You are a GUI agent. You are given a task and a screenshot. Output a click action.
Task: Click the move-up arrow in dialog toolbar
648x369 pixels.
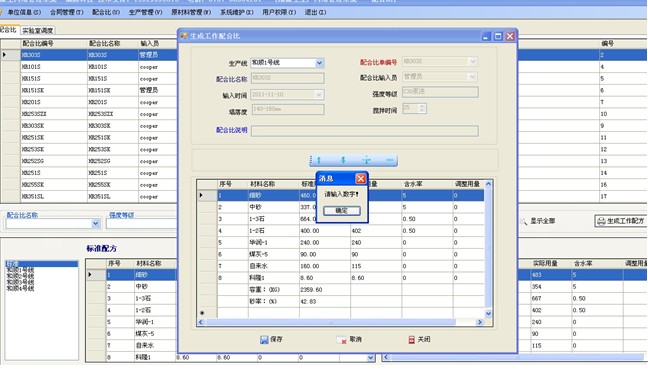pos(319,160)
